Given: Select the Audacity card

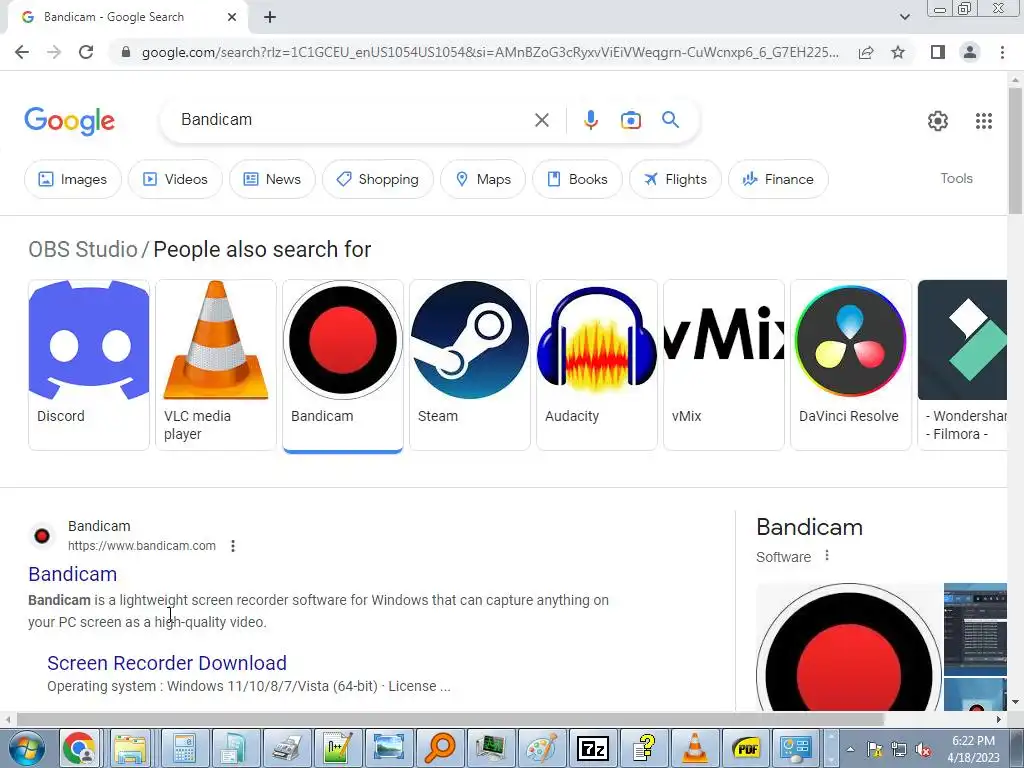Looking at the screenshot, I should click(x=597, y=364).
